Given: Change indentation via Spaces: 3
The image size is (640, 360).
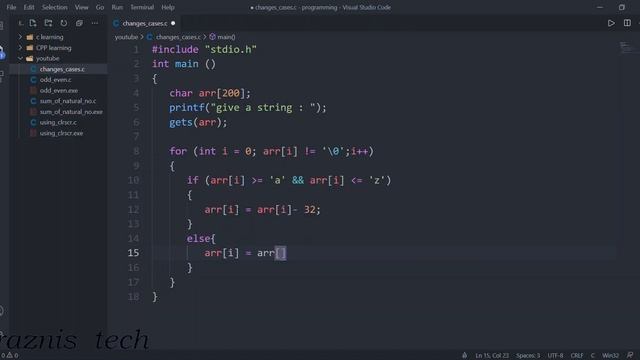Looking at the screenshot, I should (x=528, y=356).
